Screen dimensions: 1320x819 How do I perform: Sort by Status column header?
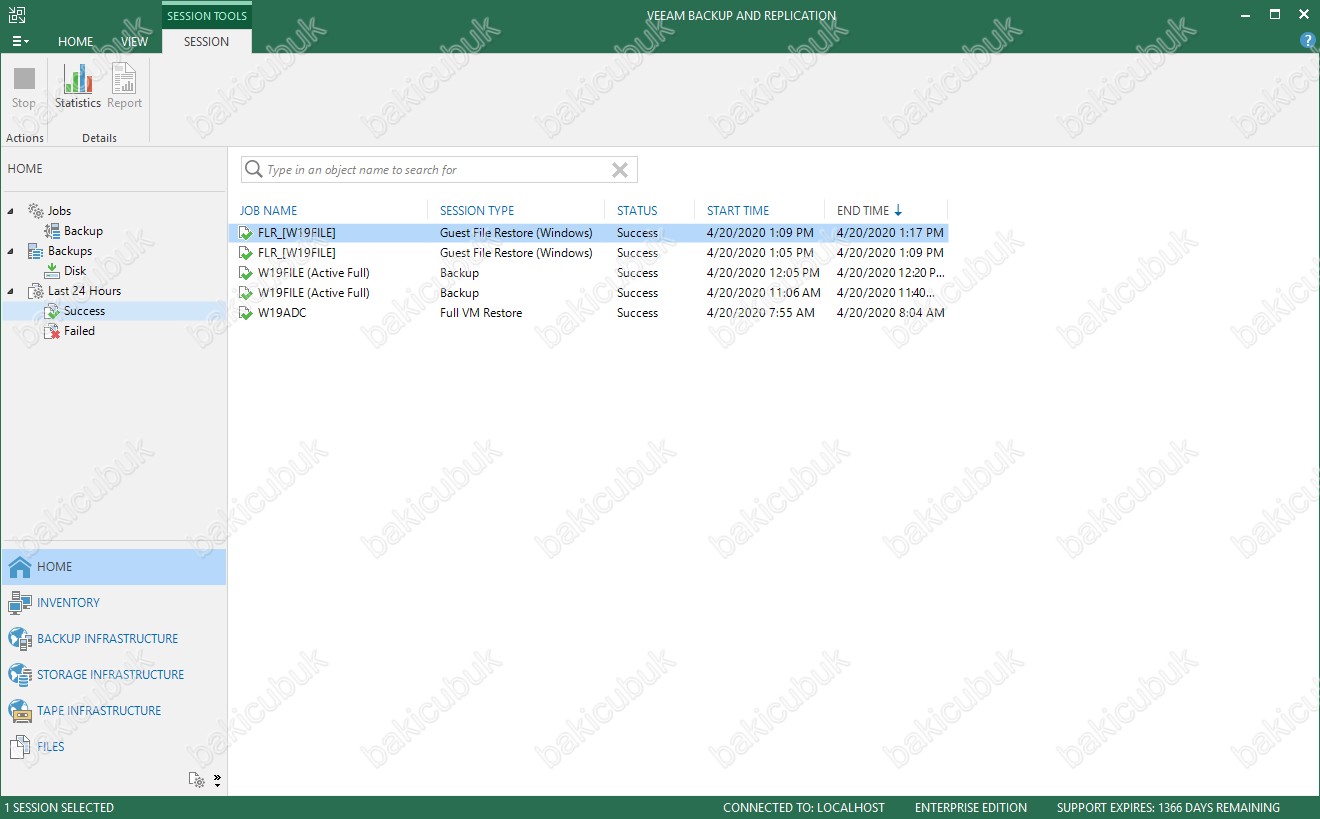coord(637,211)
